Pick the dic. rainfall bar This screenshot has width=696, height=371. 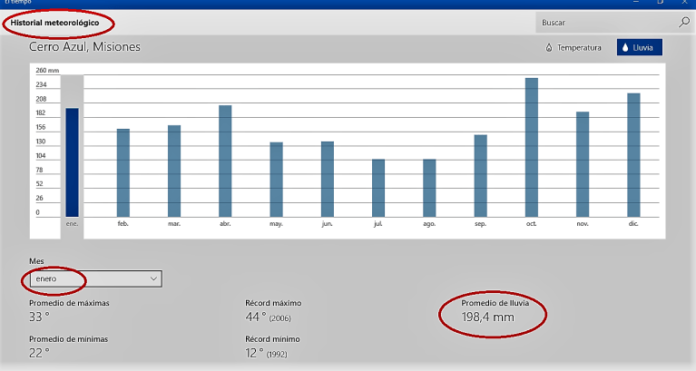pos(633,155)
